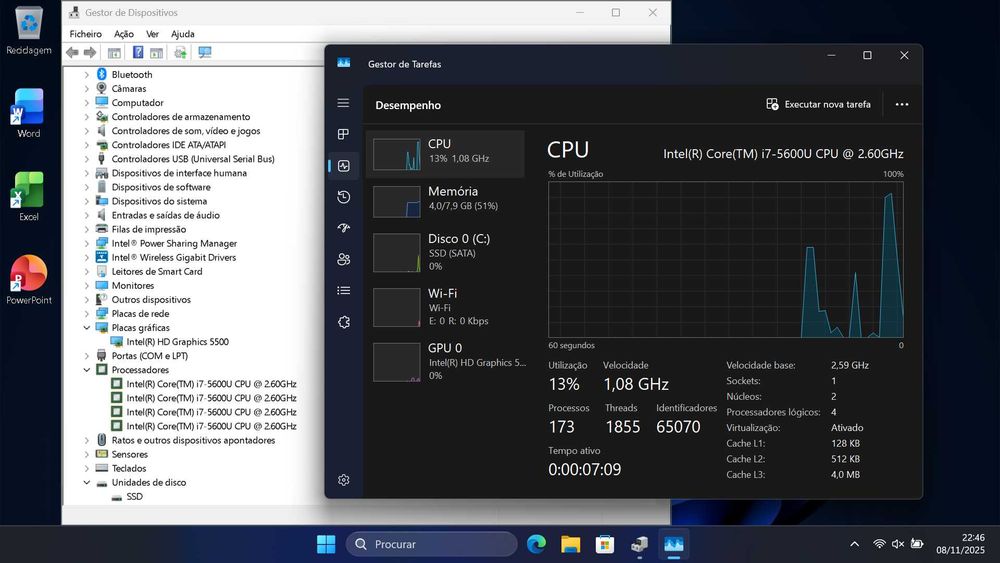Open the PowerPoint desktop shortcut
Screen dimensions: 1000x563
click(29, 280)
